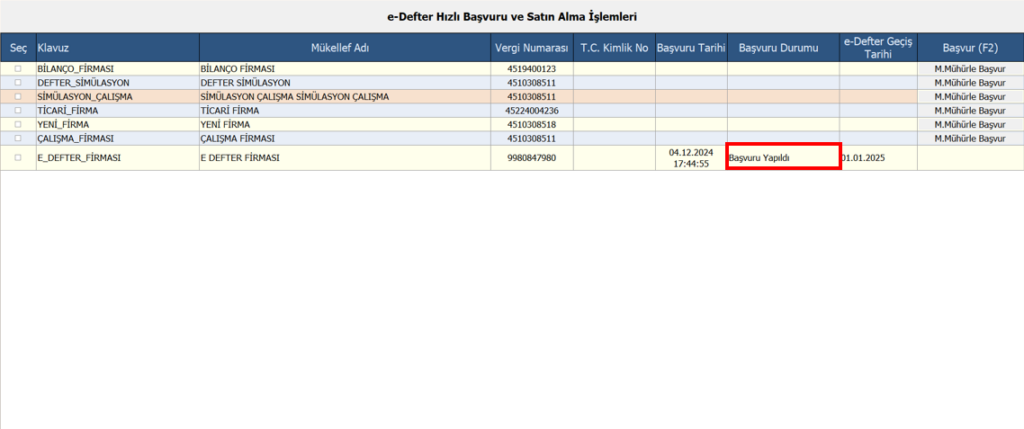Sort by Vergi Numarası column header
1024x429 pixels.
pos(532,48)
